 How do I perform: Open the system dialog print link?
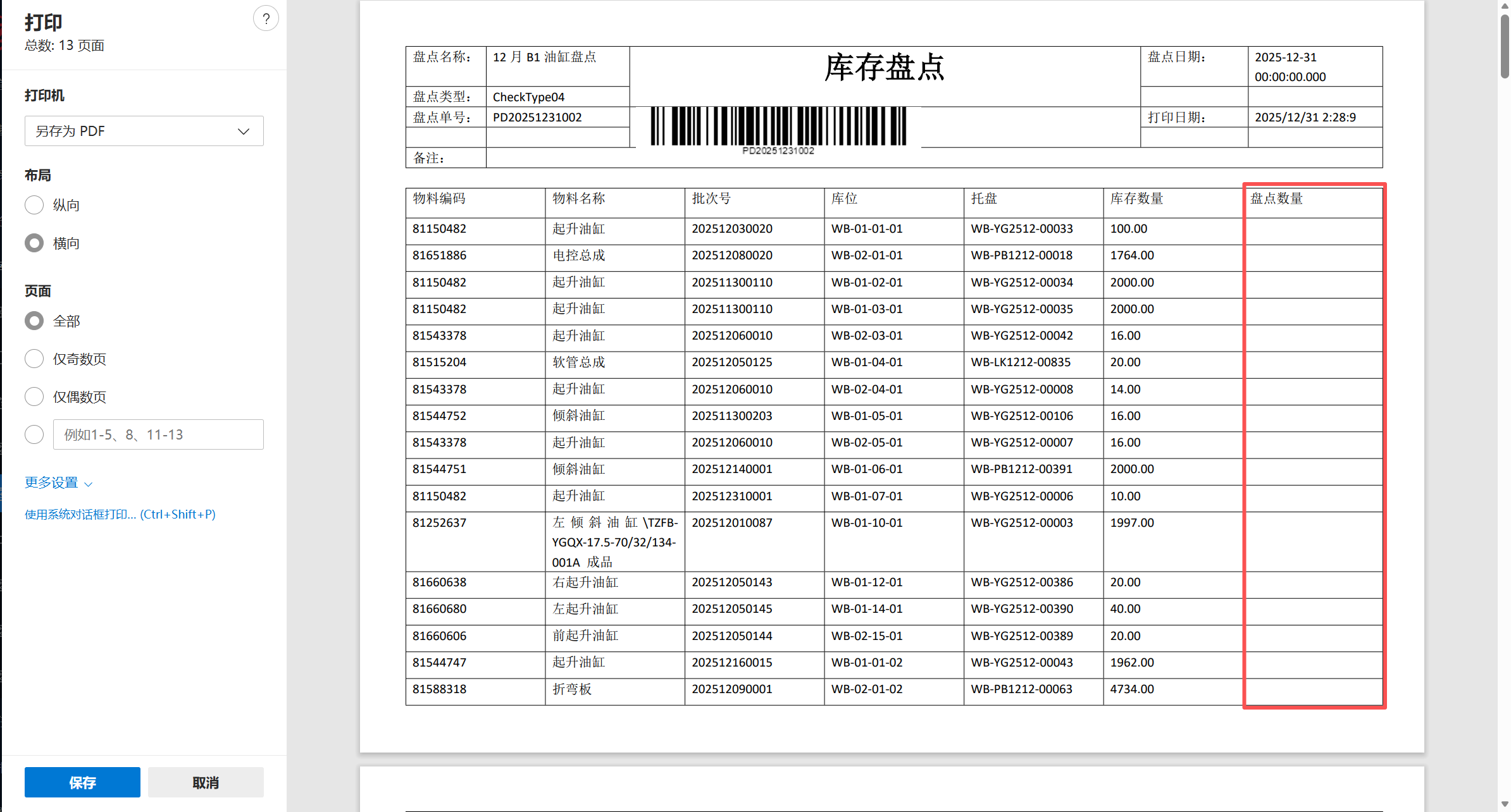click(x=120, y=514)
